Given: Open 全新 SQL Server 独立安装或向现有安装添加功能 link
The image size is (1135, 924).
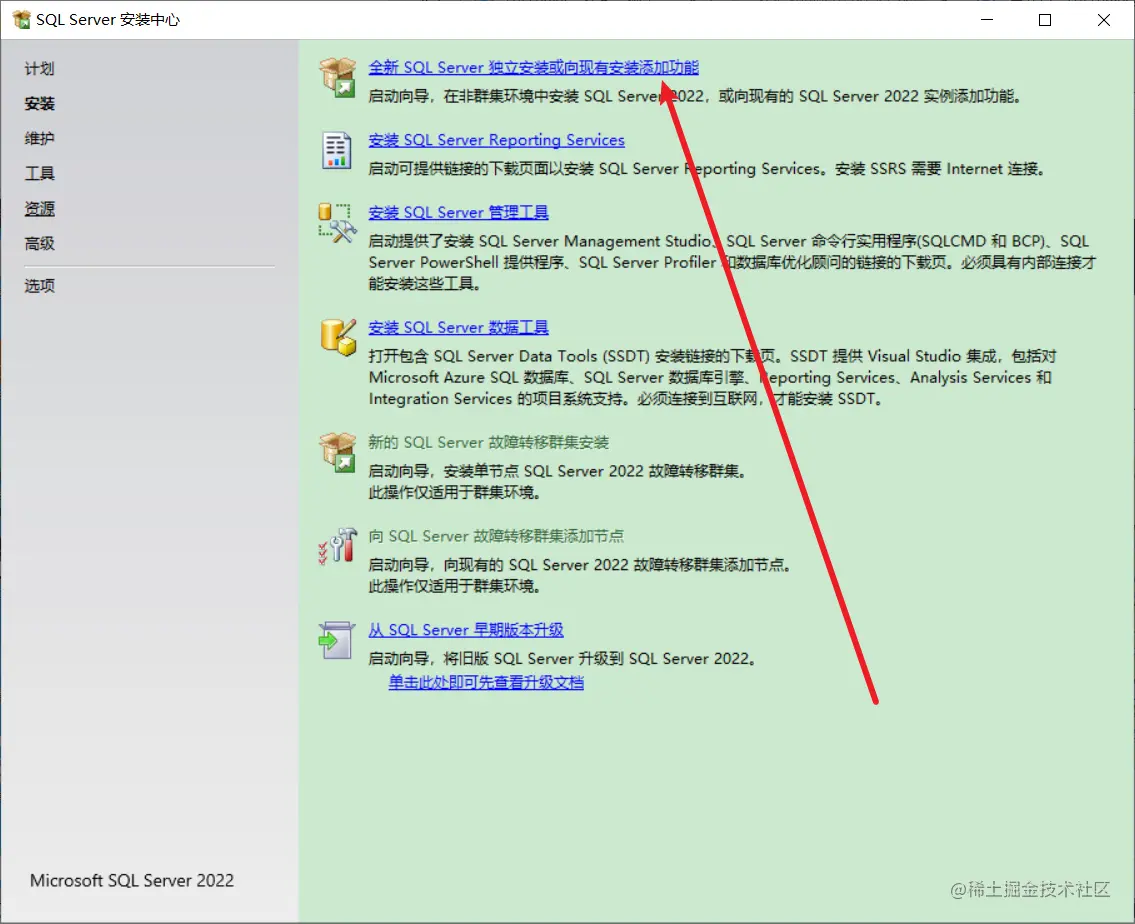Looking at the screenshot, I should pos(533,67).
